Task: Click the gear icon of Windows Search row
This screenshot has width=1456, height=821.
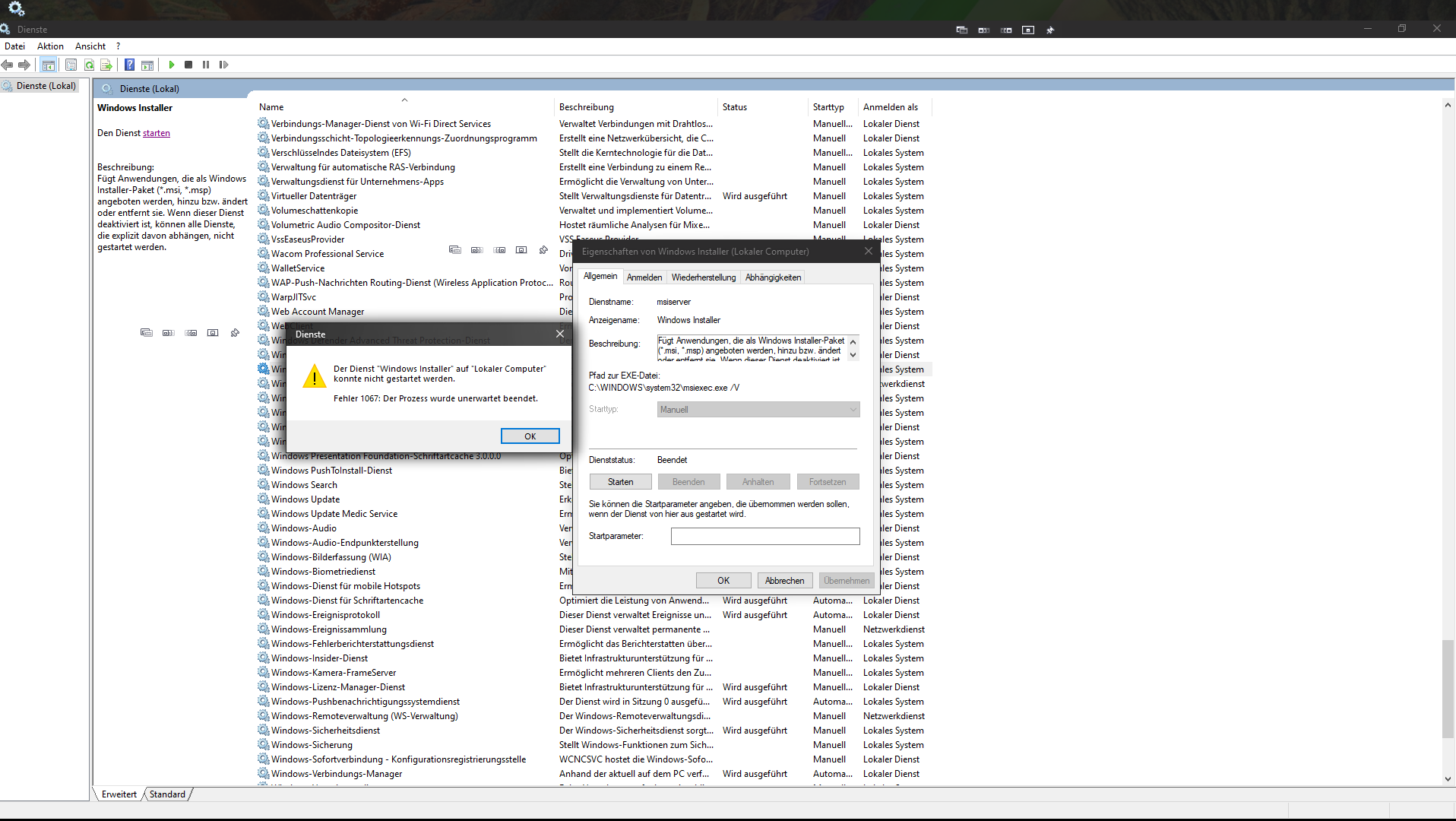Action: point(264,484)
